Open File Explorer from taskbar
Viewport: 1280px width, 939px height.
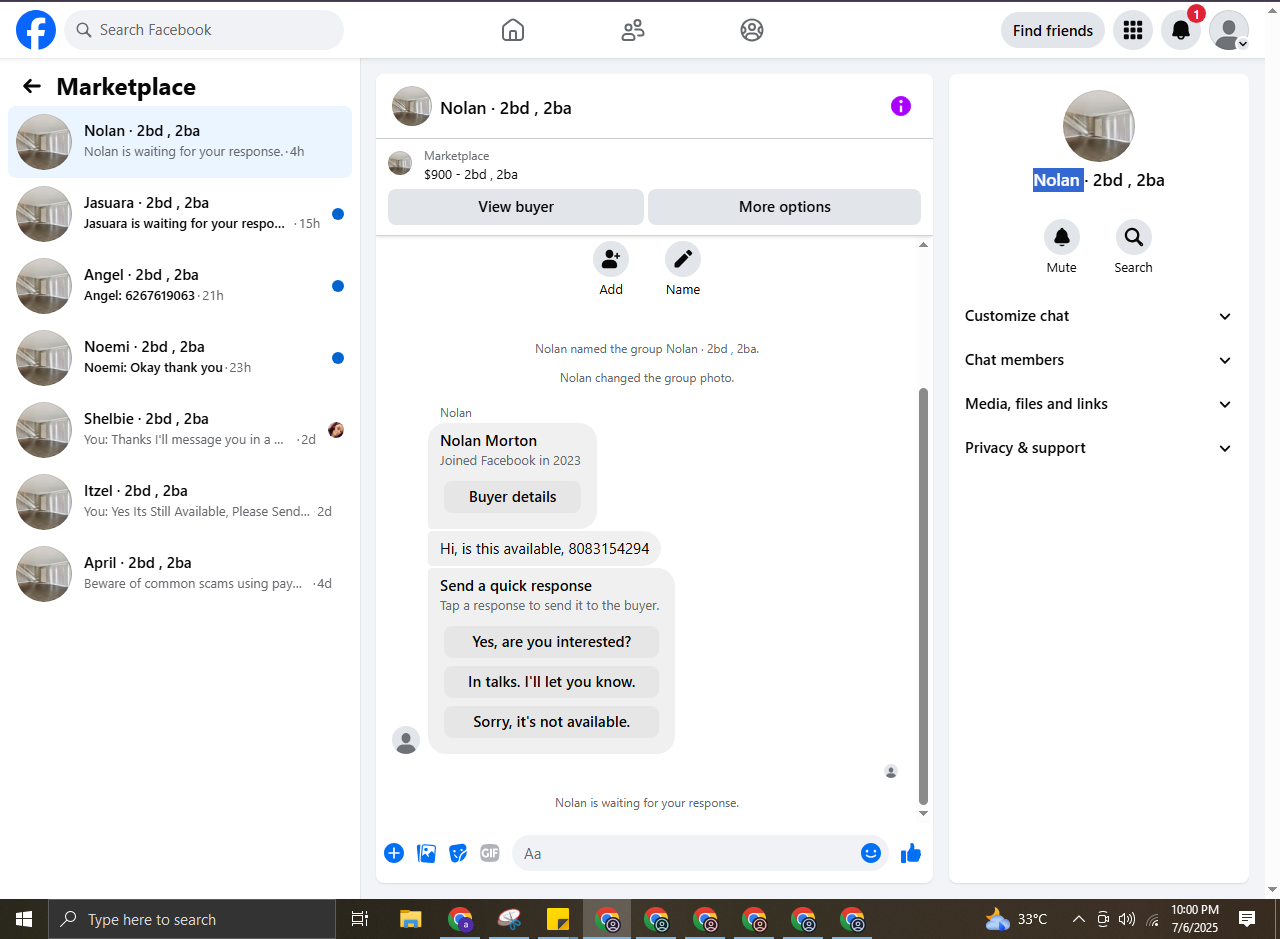(410, 919)
